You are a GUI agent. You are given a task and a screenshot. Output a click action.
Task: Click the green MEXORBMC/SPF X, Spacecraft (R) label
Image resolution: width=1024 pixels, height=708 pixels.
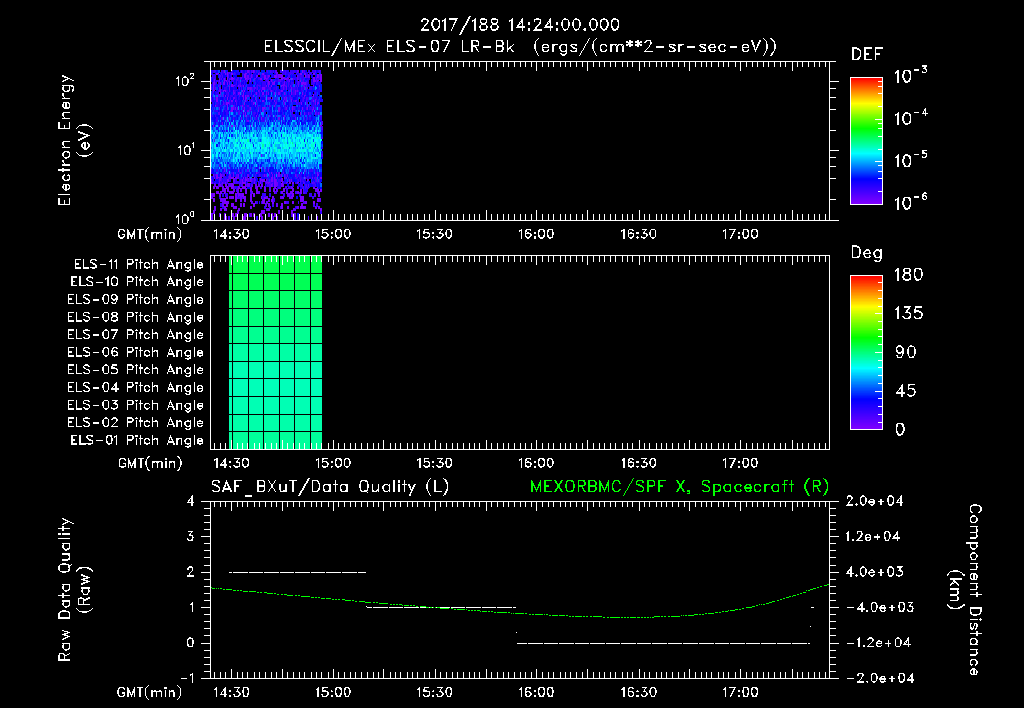tap(679, 487)
